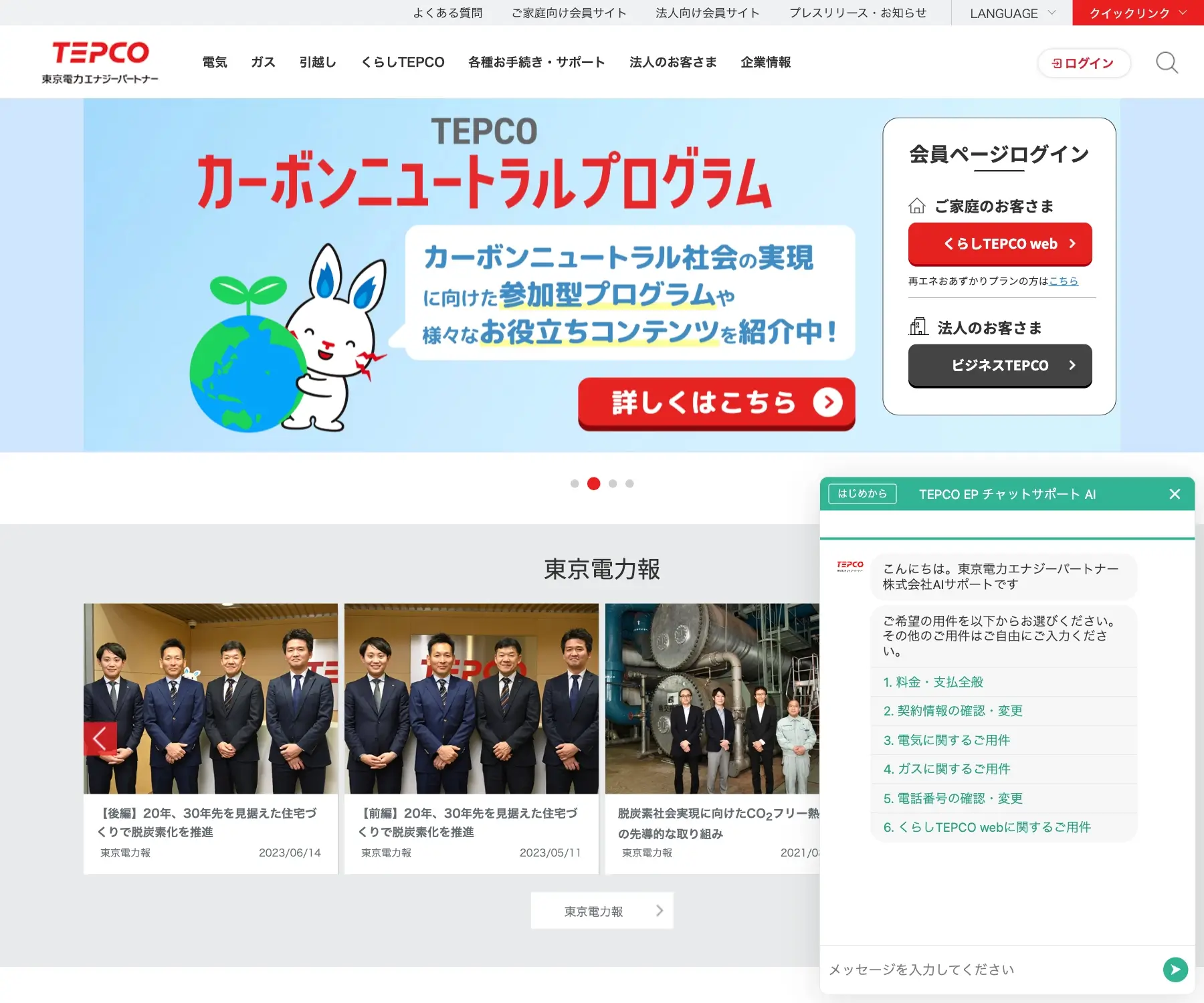The width and height of the screenshot is (1204, 1003).
Task: Click the previous arrow on the news carousel
Action: (x=100, y=738)
